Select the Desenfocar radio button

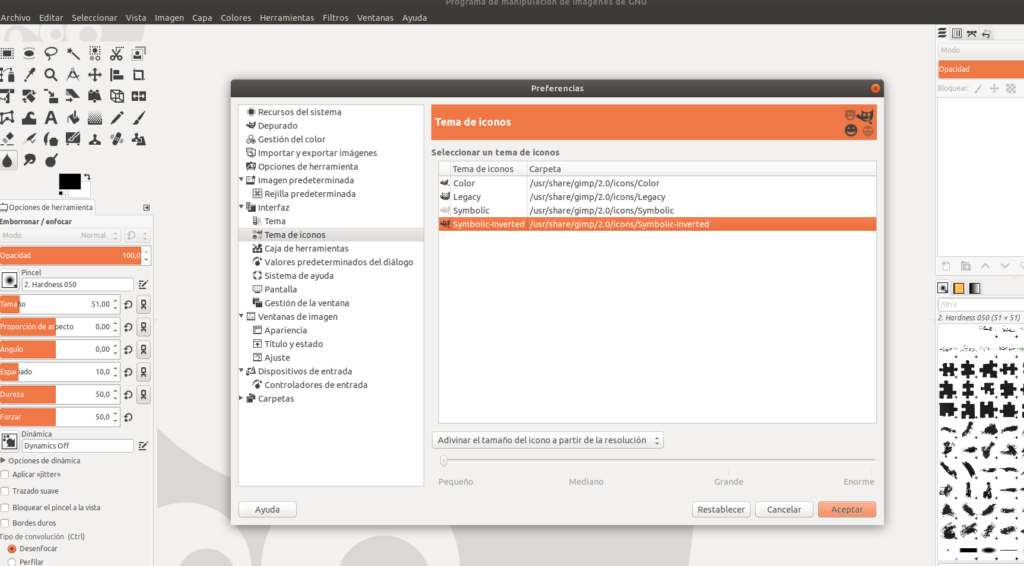tap(12, 549)
